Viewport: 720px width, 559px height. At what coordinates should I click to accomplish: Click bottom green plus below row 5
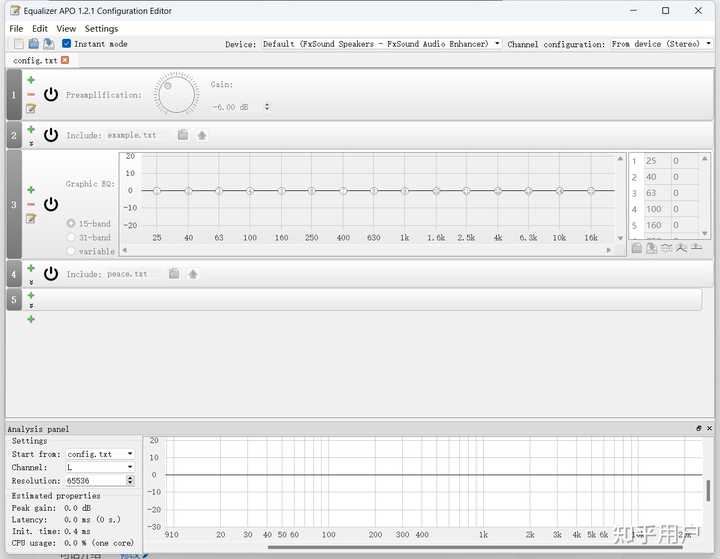[31, 319]
